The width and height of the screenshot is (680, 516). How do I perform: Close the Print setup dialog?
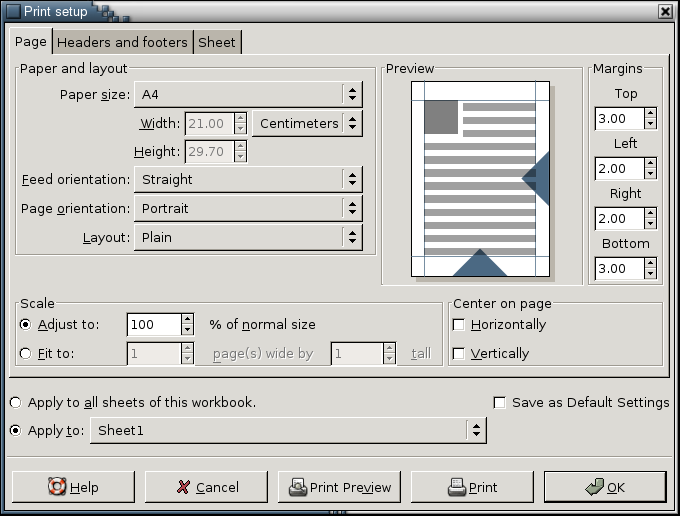coord(665,11)
